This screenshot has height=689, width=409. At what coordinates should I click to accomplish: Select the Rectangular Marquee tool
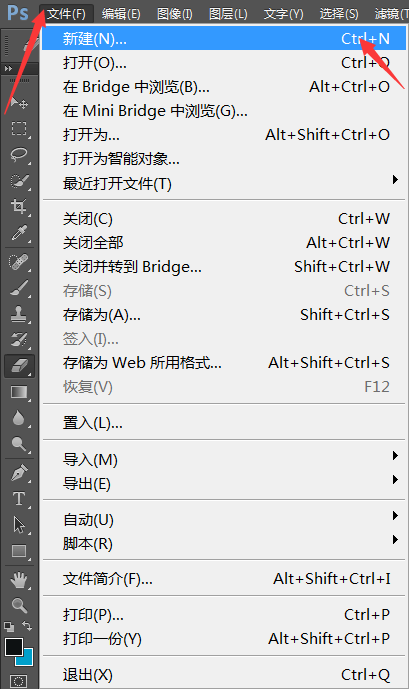[19, 129]
